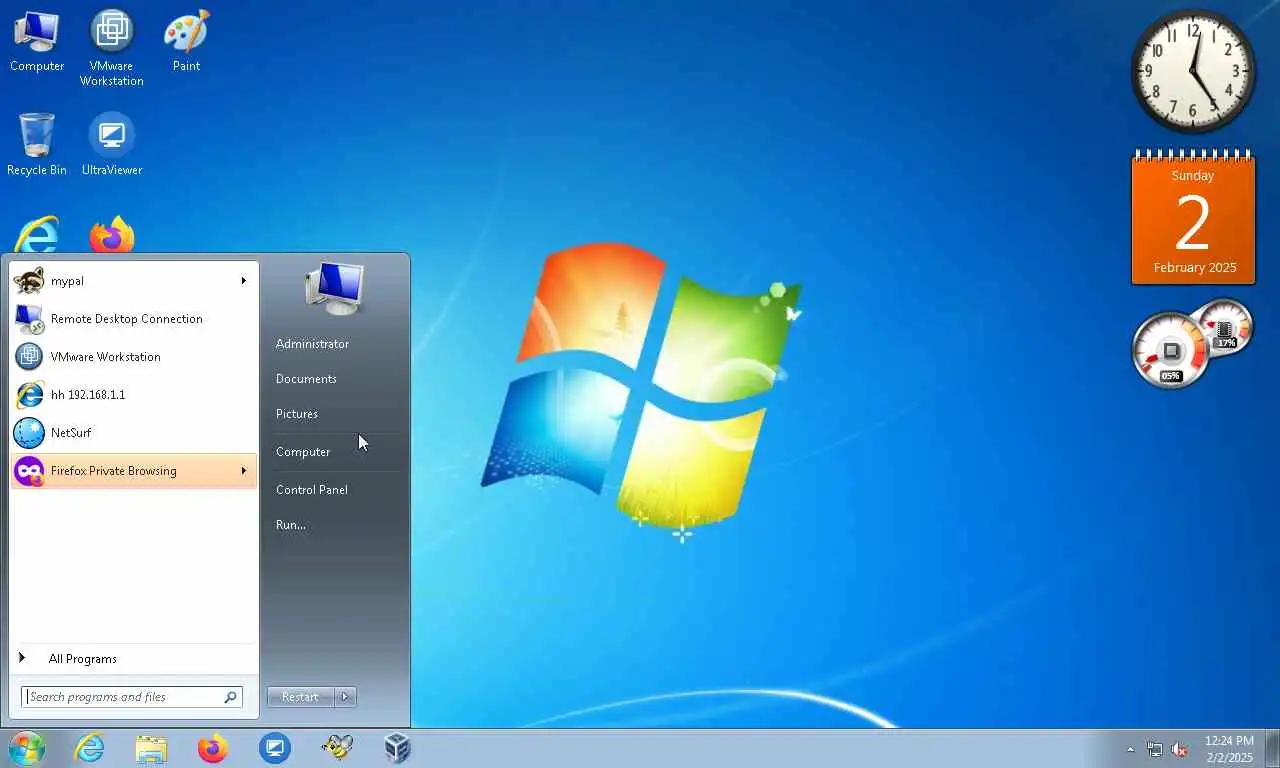Open the Paint desktop icon
The width and height of the screenshot is (1280, 768).
(x=186, y=42)
